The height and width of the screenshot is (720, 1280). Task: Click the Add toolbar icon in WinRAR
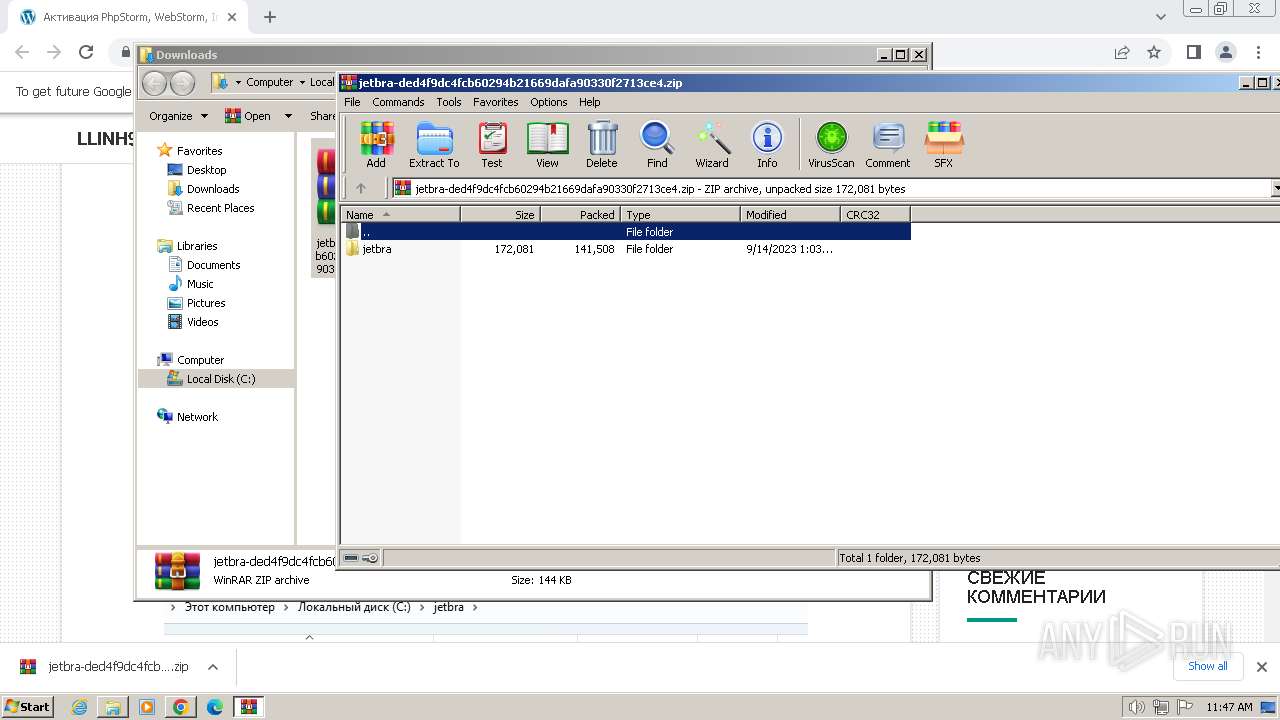[x=376, y=144]
